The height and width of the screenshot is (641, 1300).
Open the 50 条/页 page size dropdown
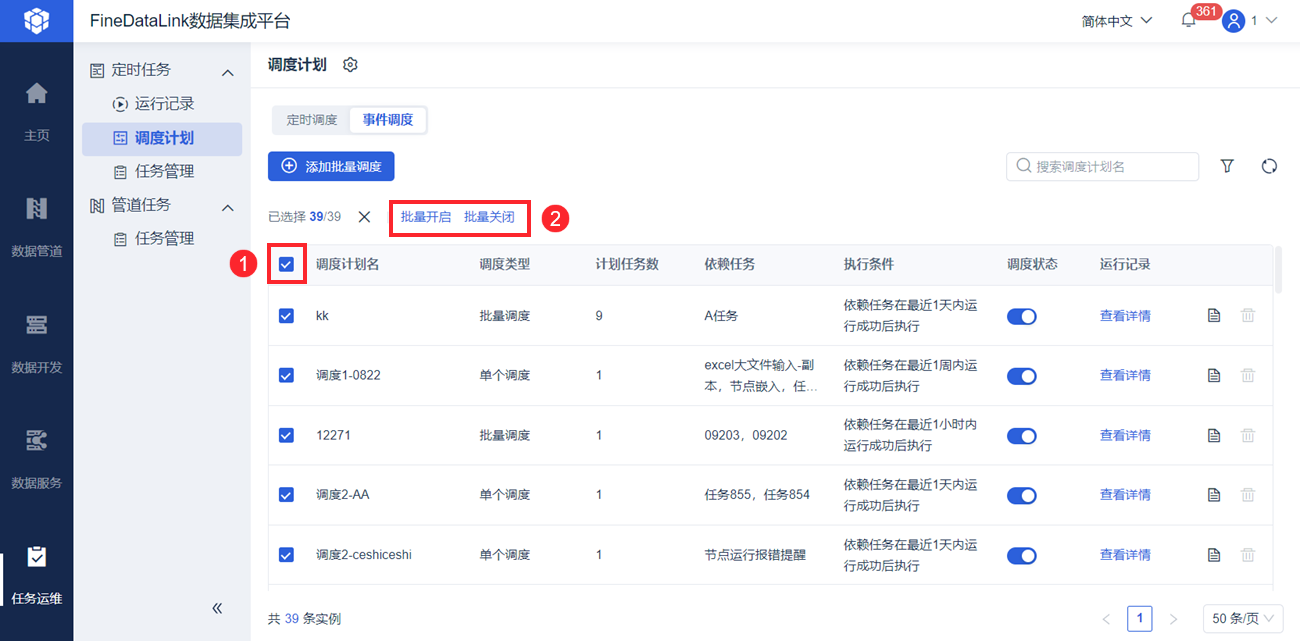1243,619
